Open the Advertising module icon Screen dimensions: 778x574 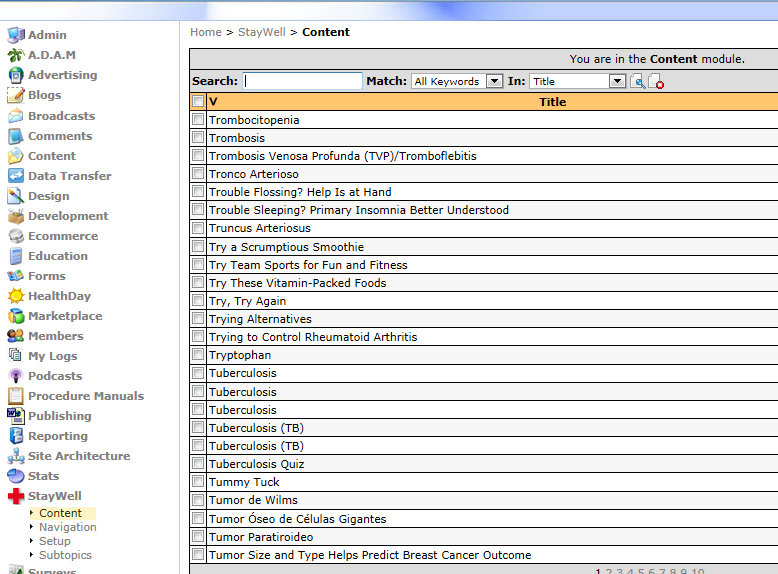pyautogui.click(x=15, y=75)
